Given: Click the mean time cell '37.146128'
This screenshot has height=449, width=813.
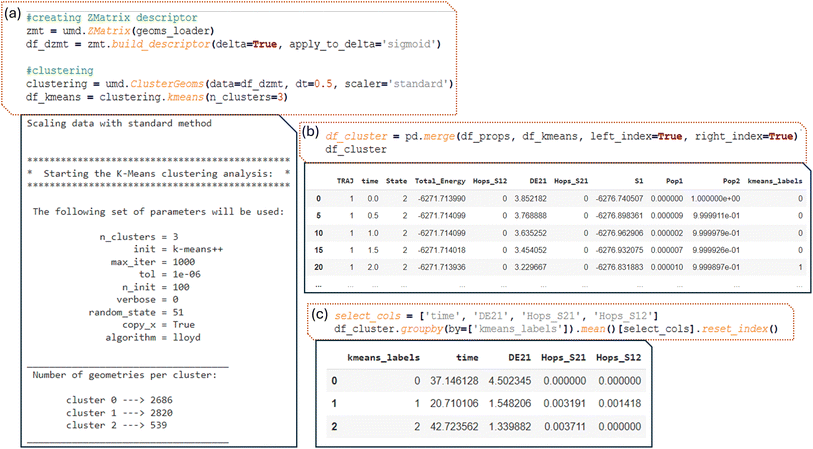Looking at the screenshot, I should (x=454, y=381).
